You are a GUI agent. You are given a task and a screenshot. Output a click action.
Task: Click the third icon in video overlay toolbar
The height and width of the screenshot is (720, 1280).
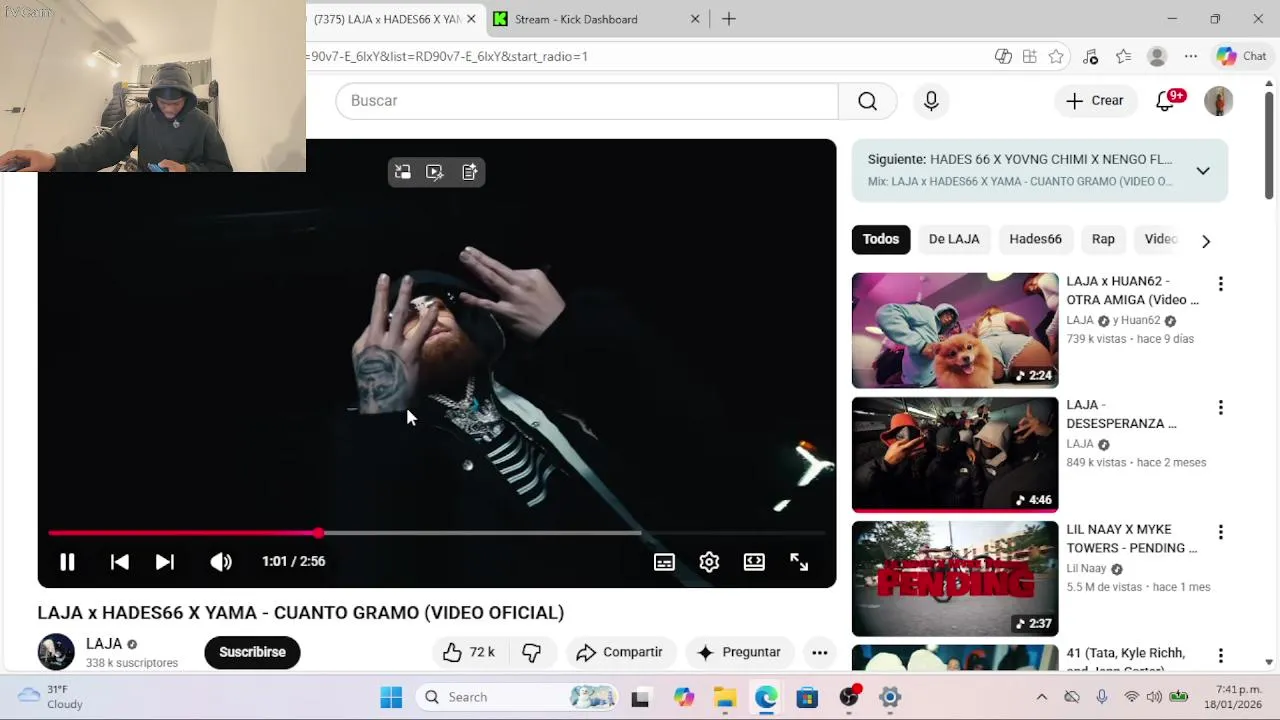coord(469,172)
